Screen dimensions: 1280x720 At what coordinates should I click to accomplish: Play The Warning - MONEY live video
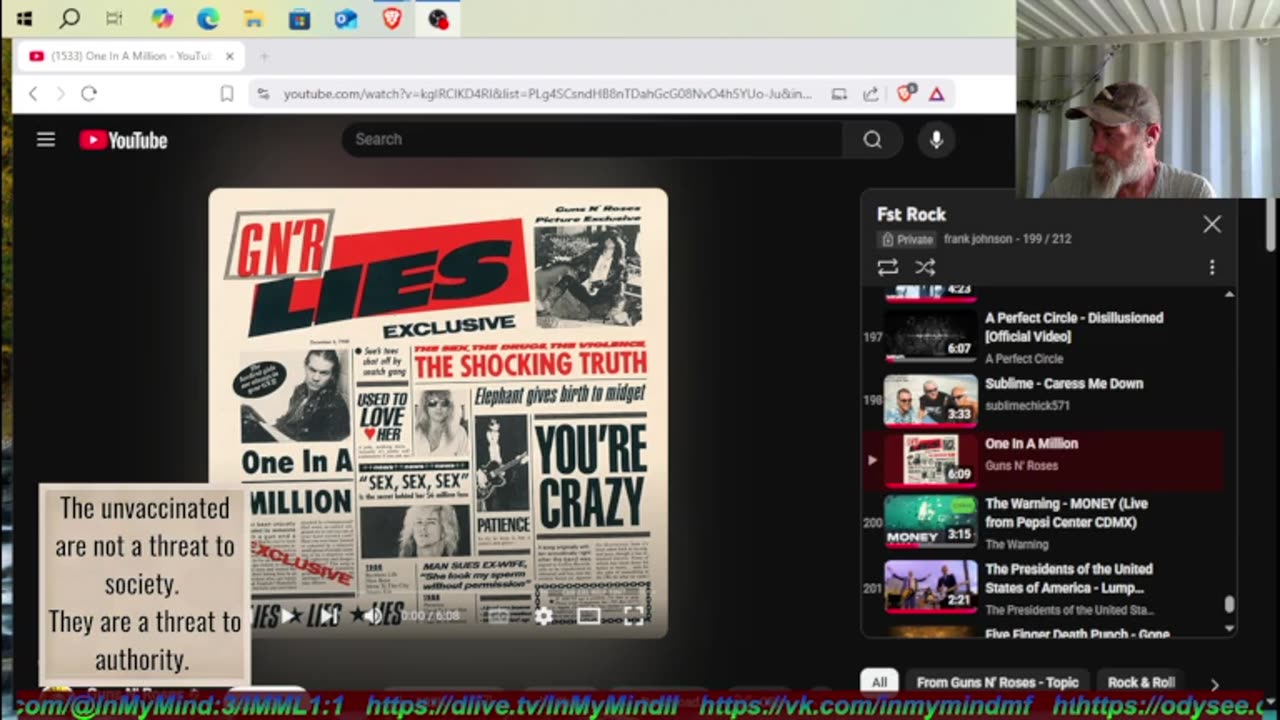pyautogui.click(x=1044, y=522)
